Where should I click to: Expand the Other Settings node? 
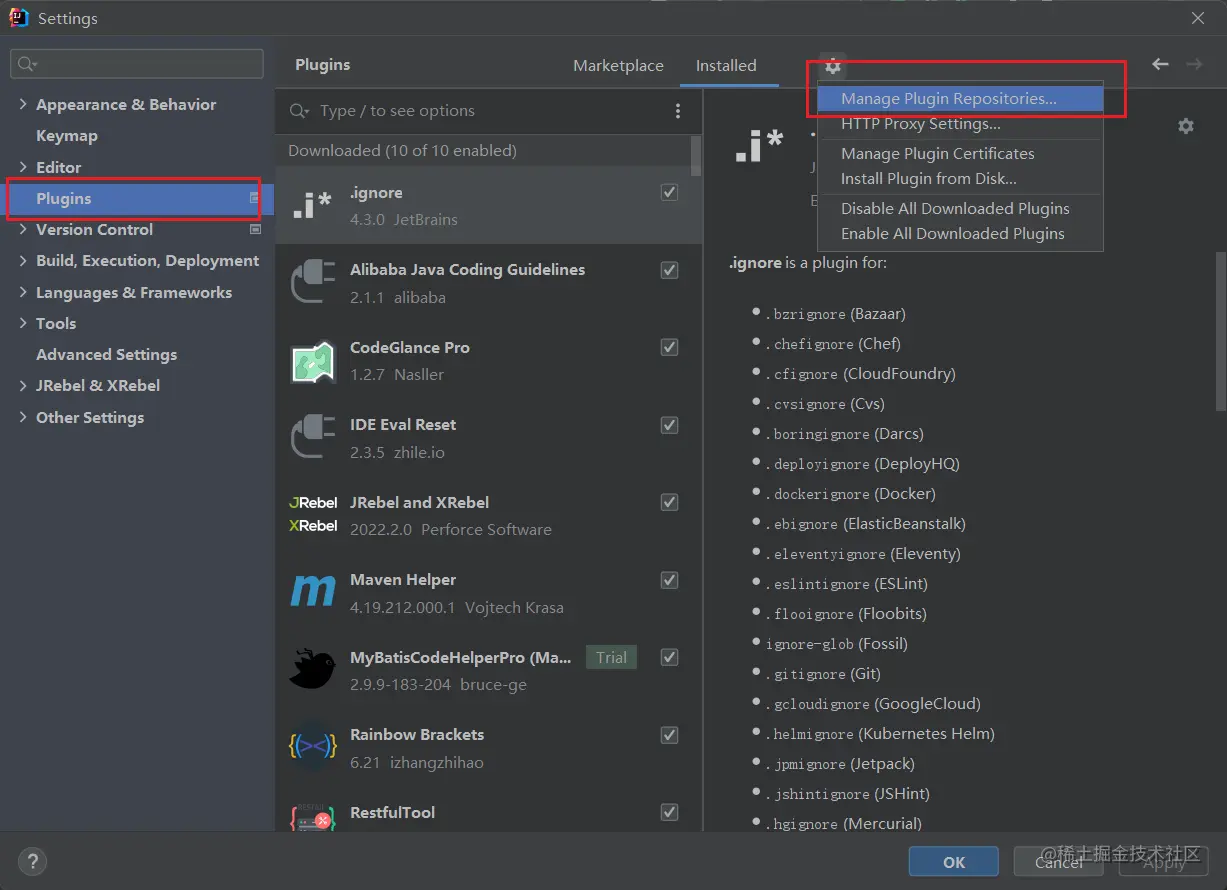coord(23,417)
